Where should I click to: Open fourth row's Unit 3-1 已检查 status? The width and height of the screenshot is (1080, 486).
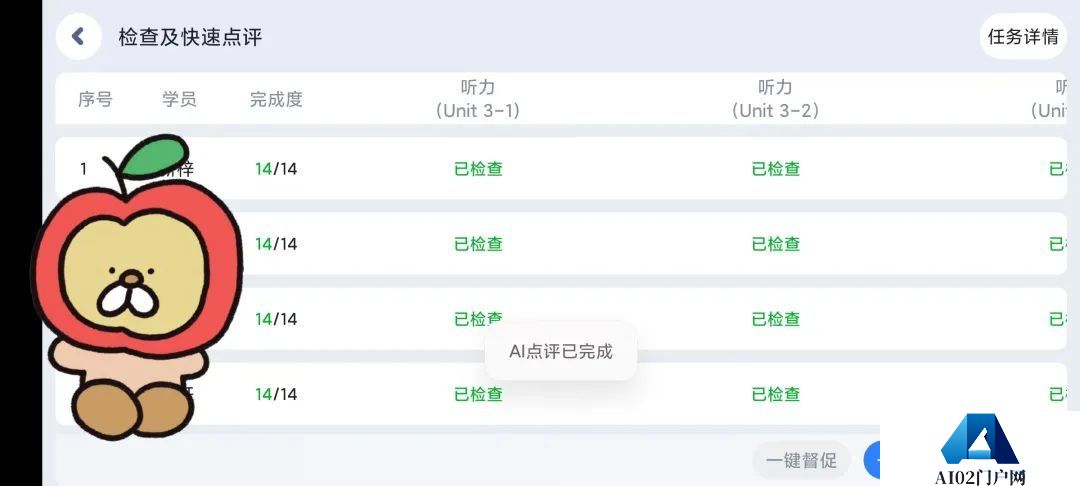[478, 394]
